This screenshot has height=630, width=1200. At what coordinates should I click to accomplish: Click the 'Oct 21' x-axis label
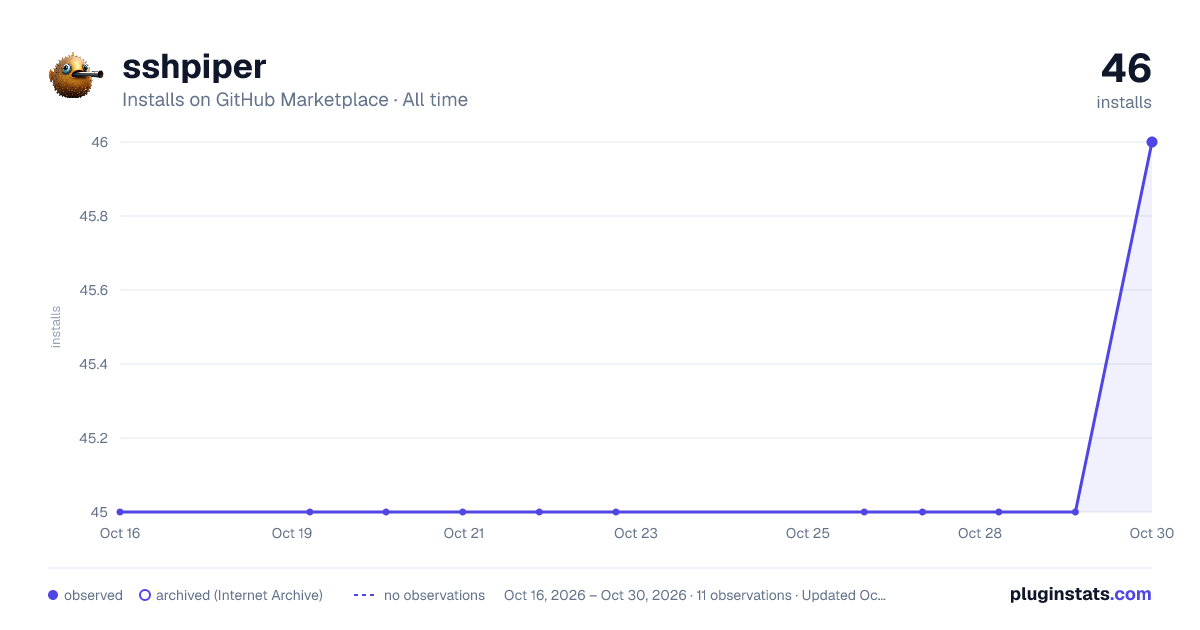(464, 533)
